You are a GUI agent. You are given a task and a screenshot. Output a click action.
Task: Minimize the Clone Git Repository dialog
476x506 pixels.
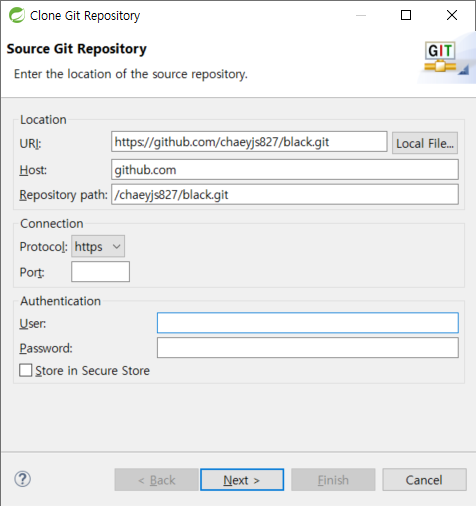coord(361,15)
